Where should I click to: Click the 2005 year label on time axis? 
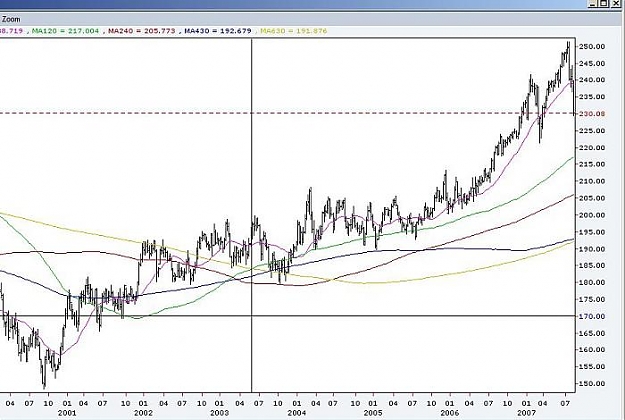373,413
